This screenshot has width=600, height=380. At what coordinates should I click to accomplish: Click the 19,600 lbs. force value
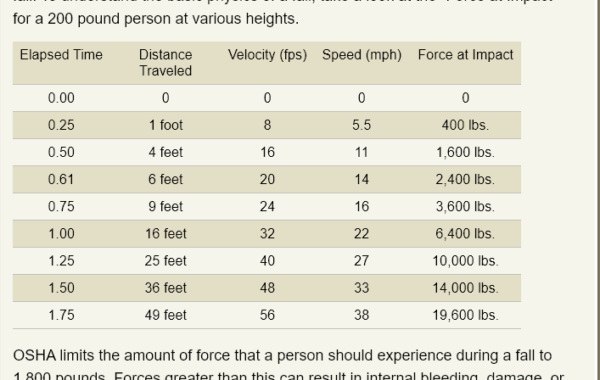point(465,315)
